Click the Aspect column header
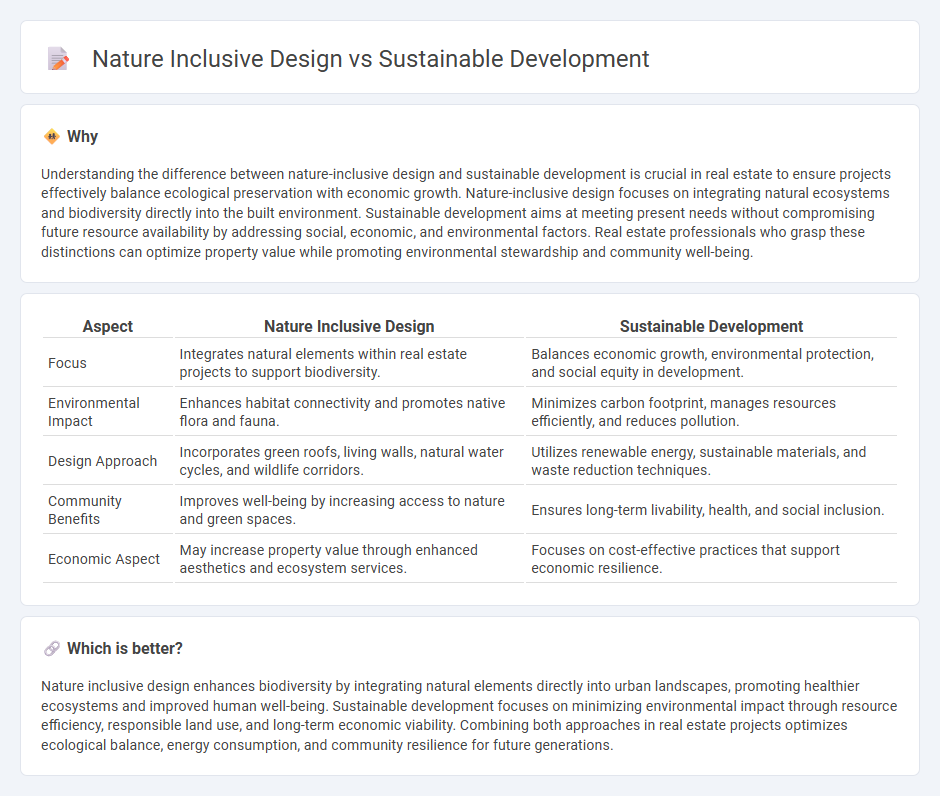The height and width of the screenshot is (796, 940). pyautogui.click(x=108, y=326)
